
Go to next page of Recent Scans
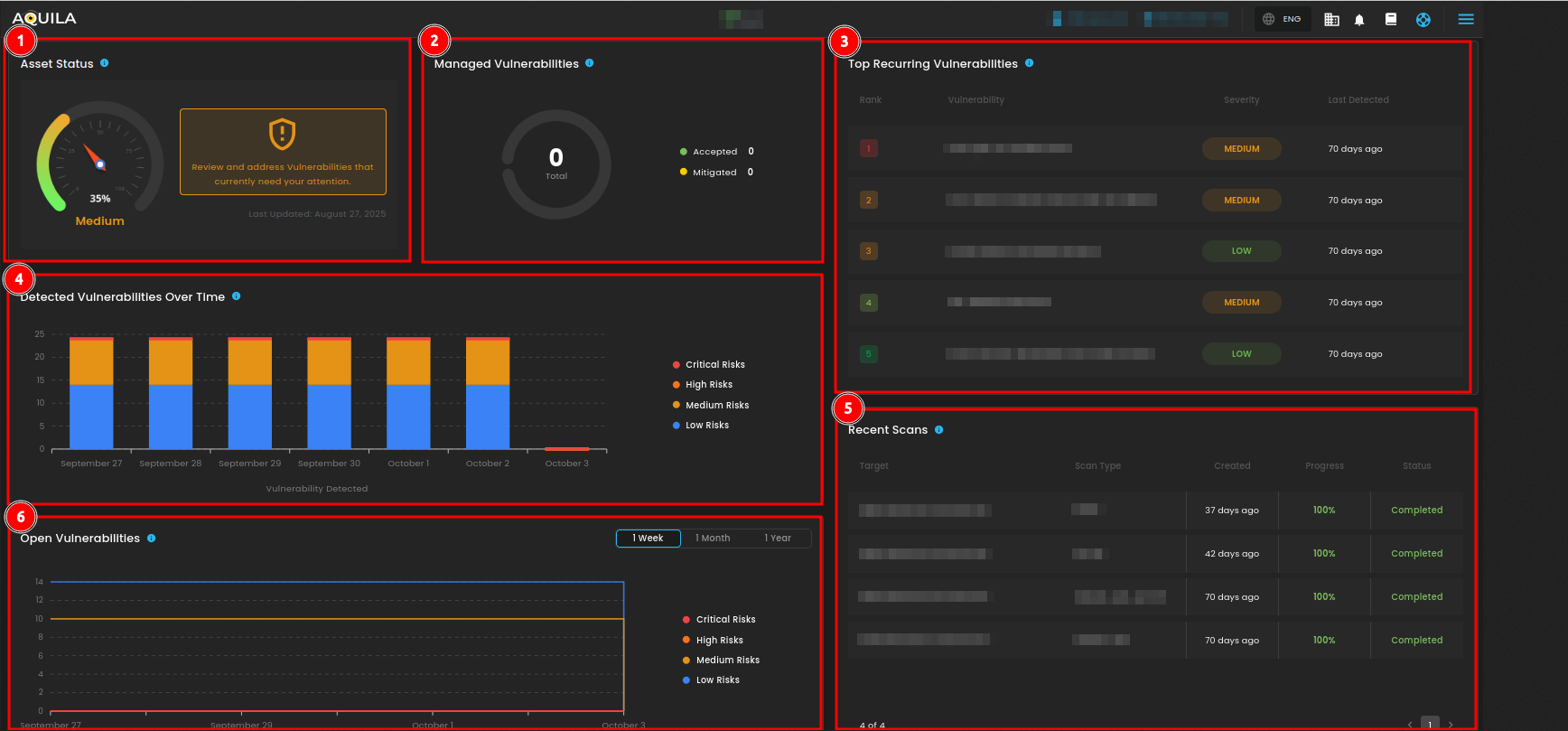click(1451, 724)
